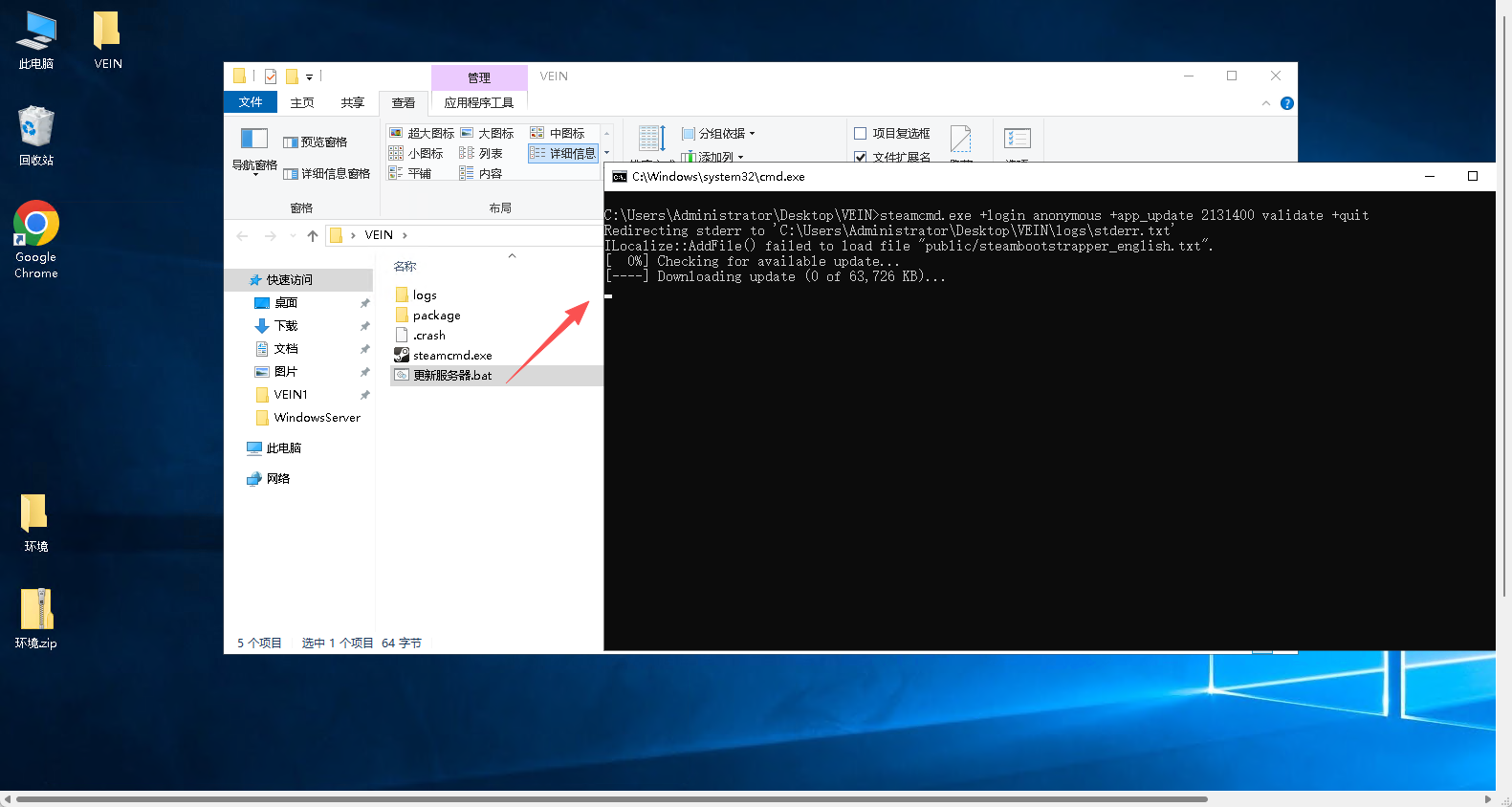Viewport: 1512px width, 807px height.
Task: Toggle the 详细信息窗格 details pane
Action: point(326,174)
